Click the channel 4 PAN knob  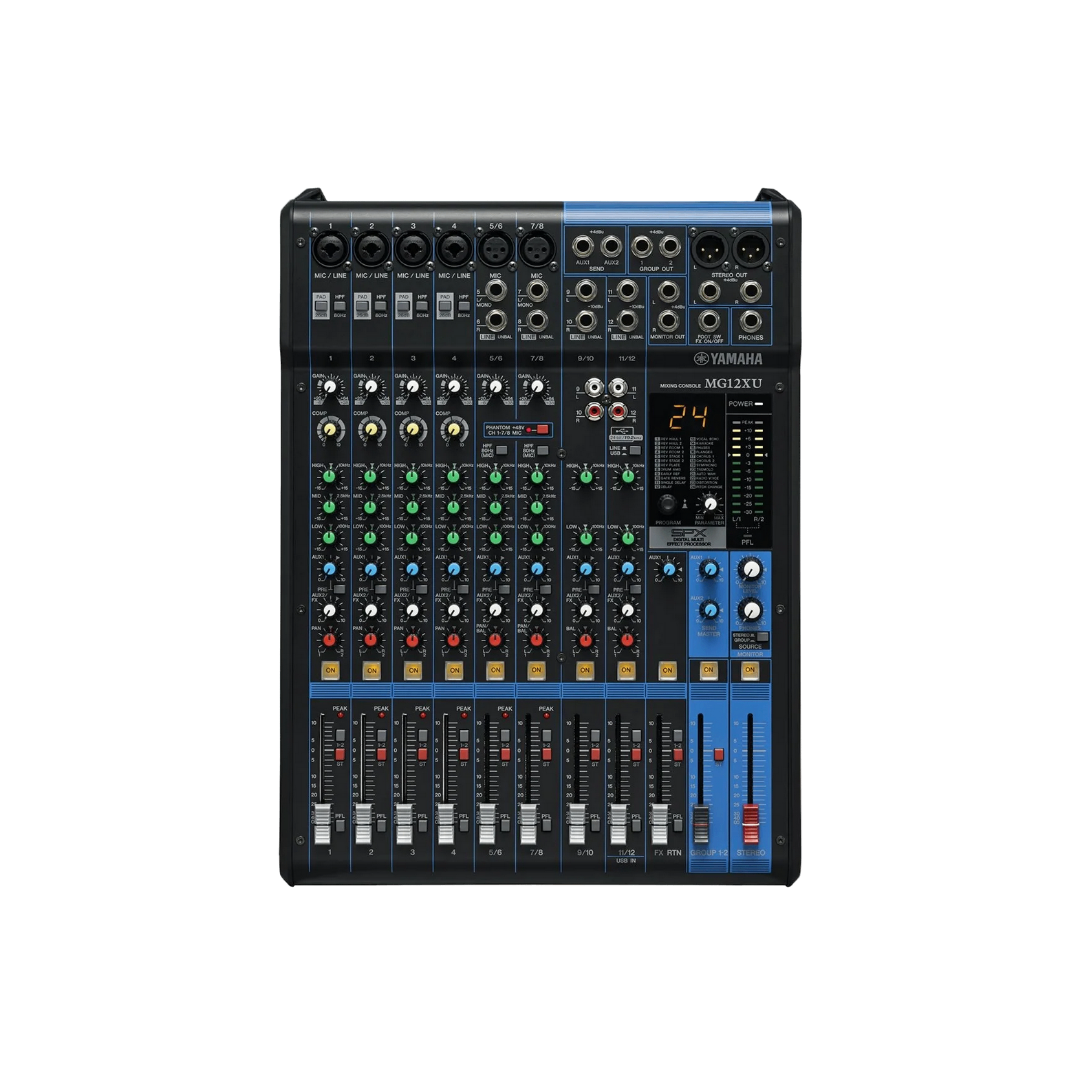click(453, 638)
